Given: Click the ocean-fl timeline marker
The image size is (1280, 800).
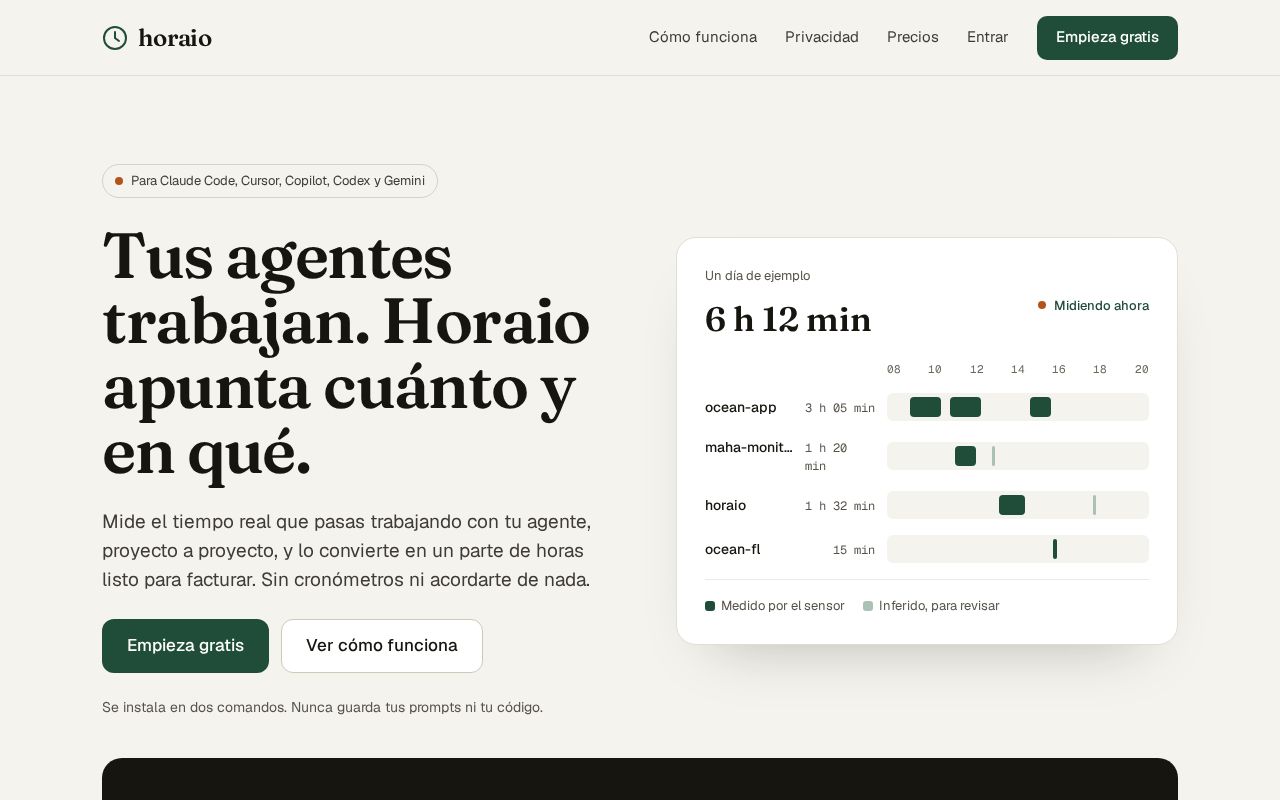Looking at the screenshot, I should point(1055,549).
